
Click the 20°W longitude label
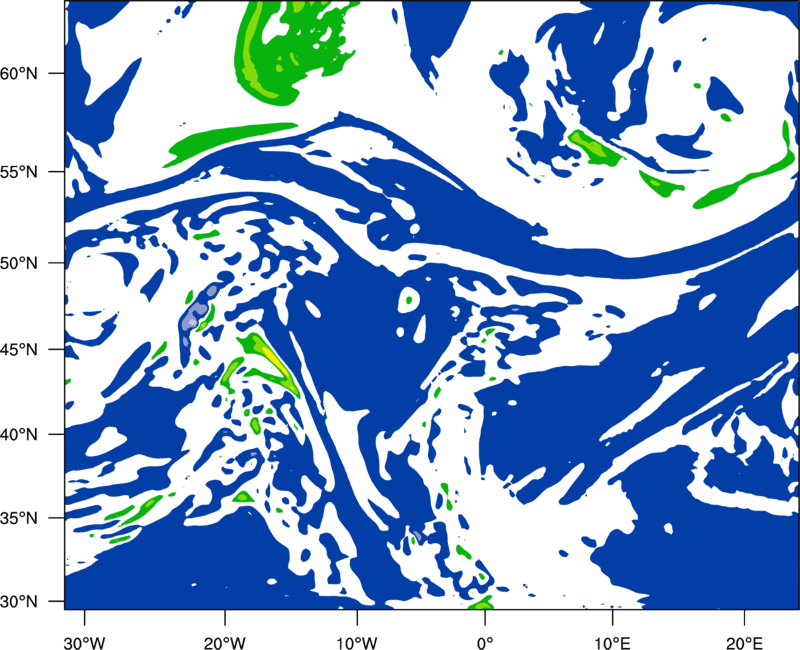[224, 643]
